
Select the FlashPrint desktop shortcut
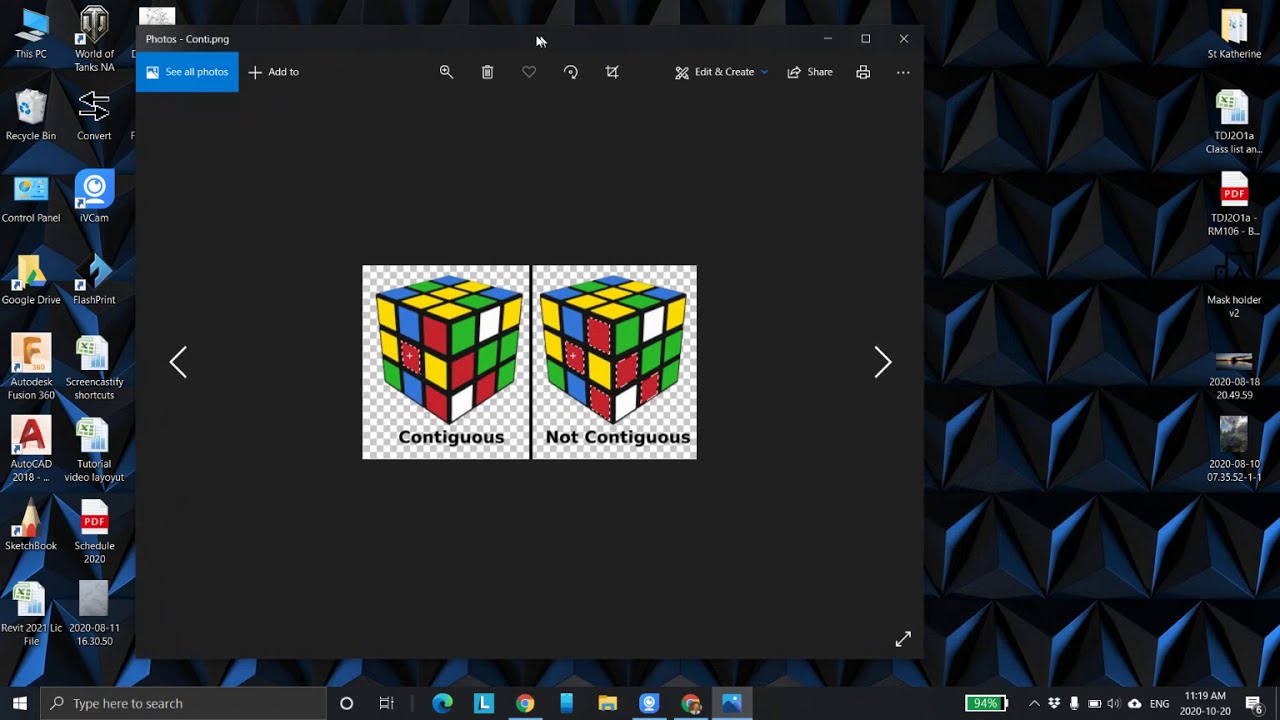pos(94,280)
